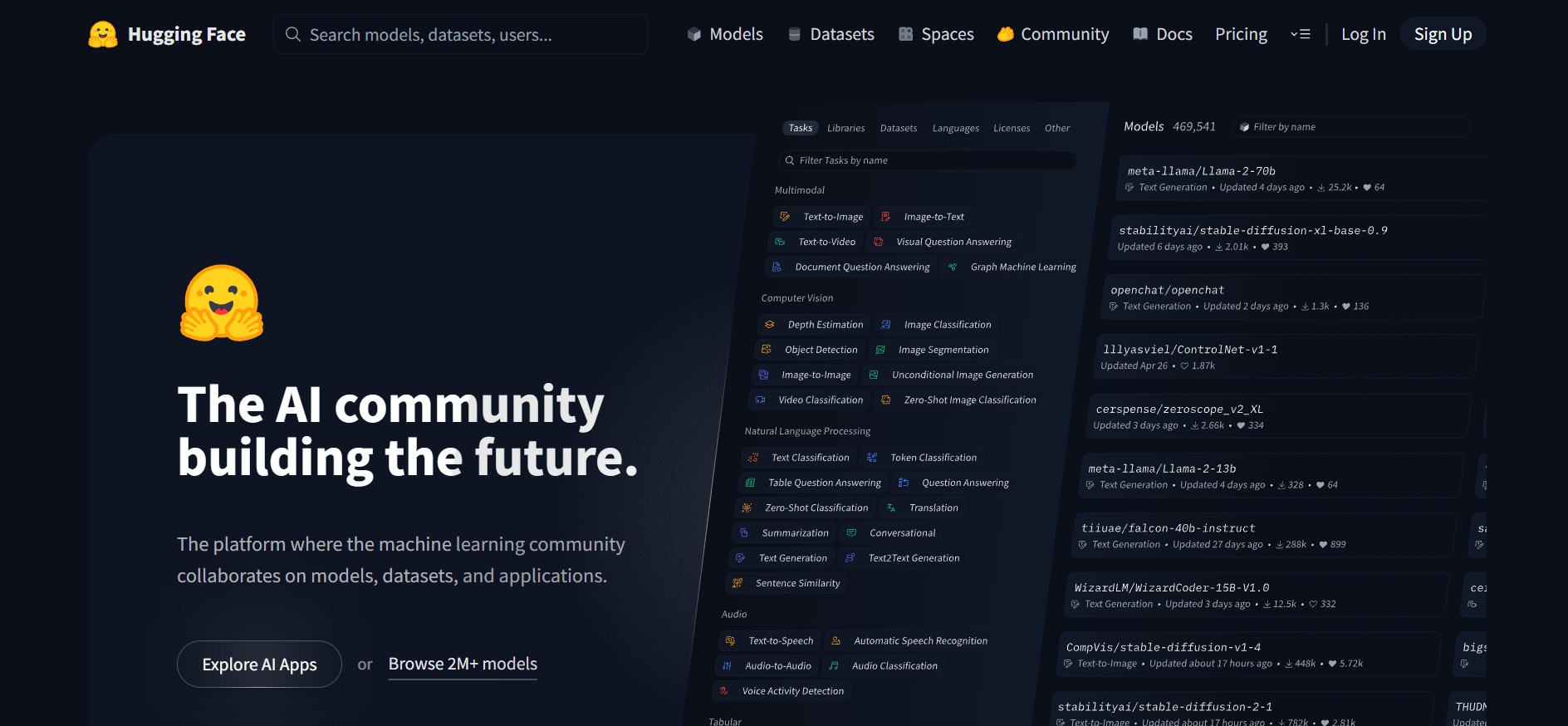Select the Automatic Speech Recognition task

point(909,640)
